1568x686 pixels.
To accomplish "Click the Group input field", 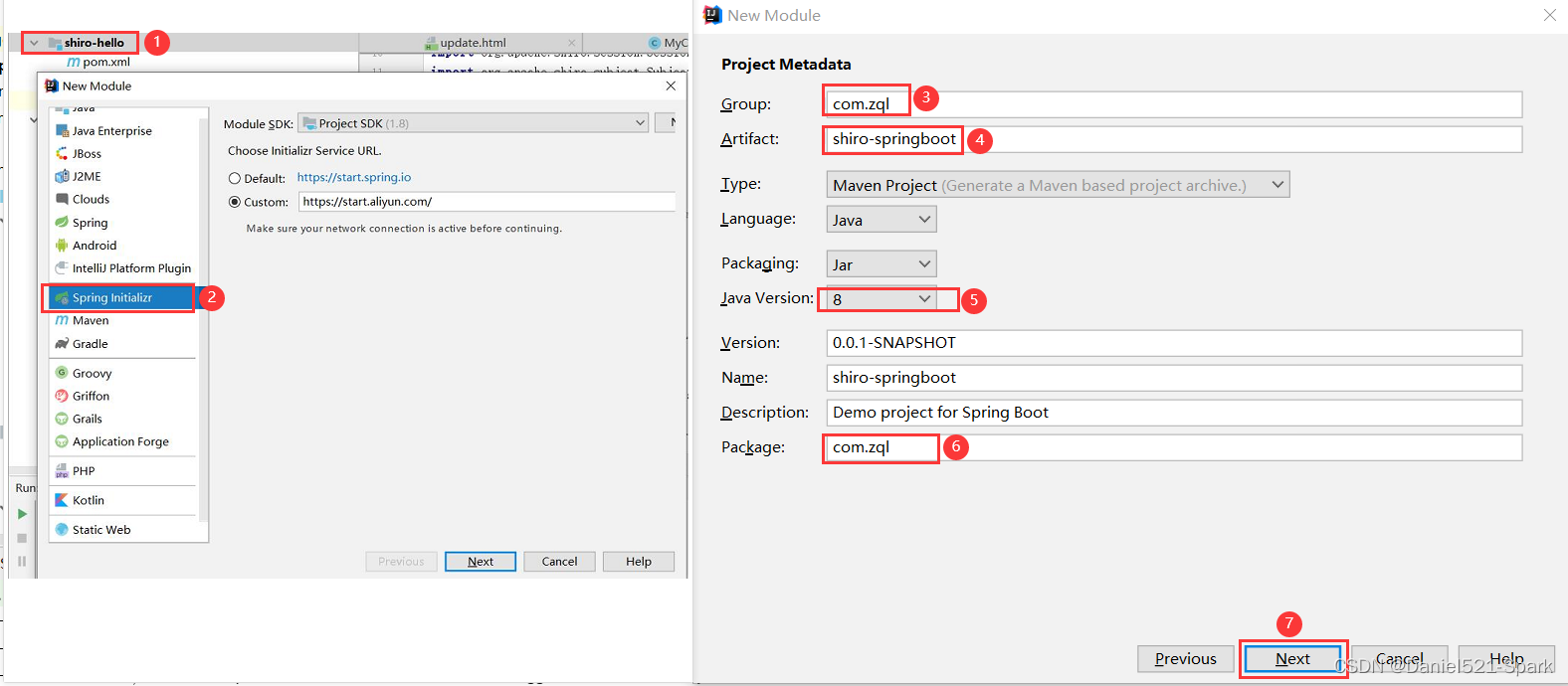I will (1174, 104).
